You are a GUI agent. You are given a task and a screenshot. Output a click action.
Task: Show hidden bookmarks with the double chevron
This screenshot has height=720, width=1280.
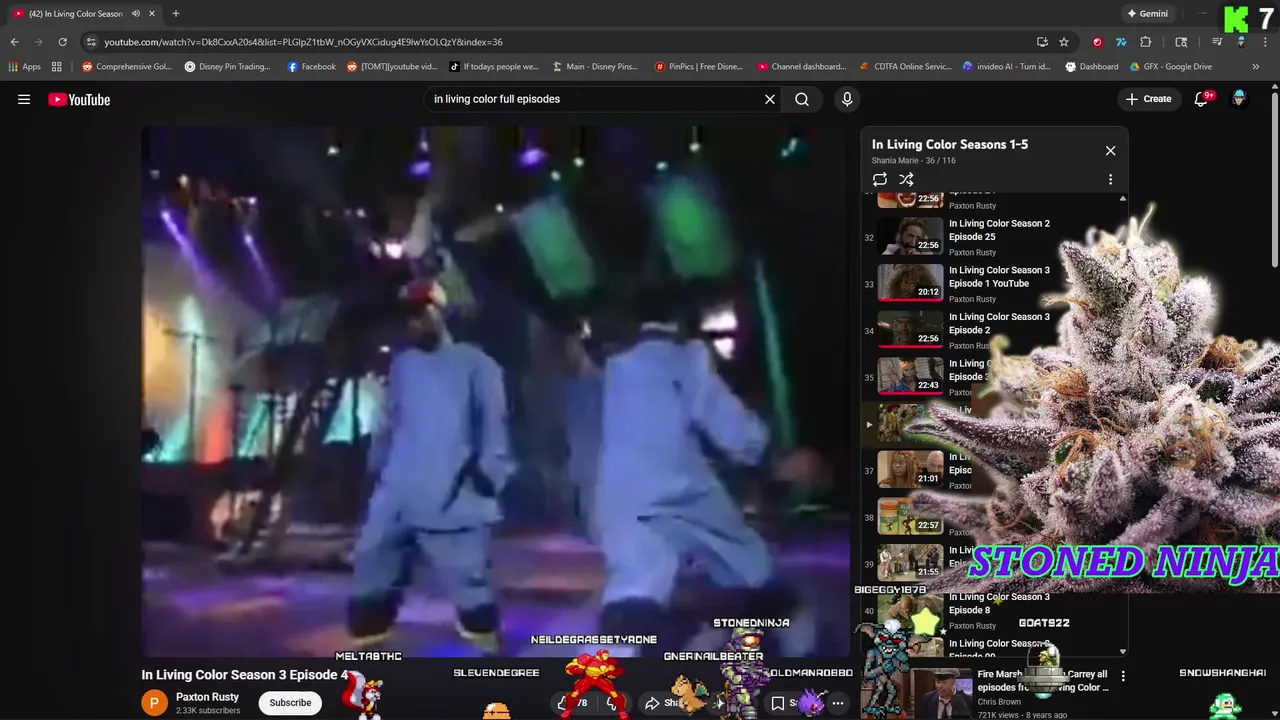coord(1256,67)
